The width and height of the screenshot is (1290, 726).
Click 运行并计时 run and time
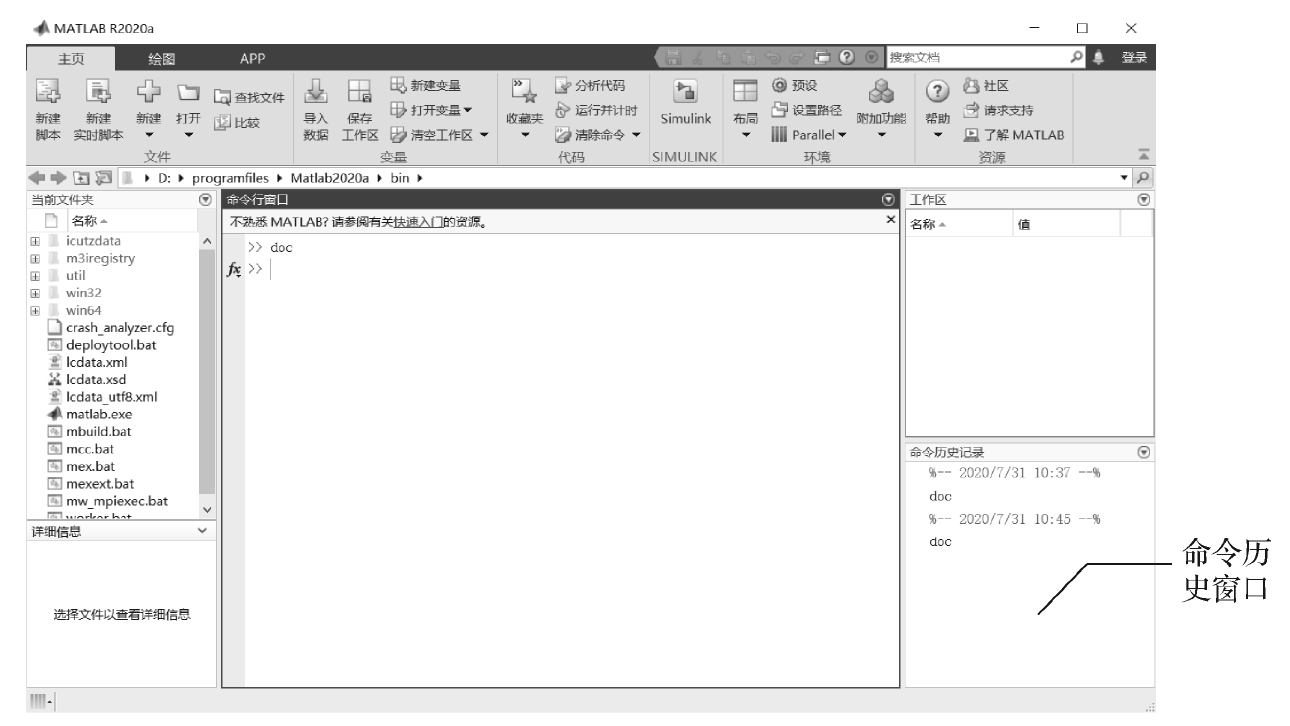(x=597, y=111)
